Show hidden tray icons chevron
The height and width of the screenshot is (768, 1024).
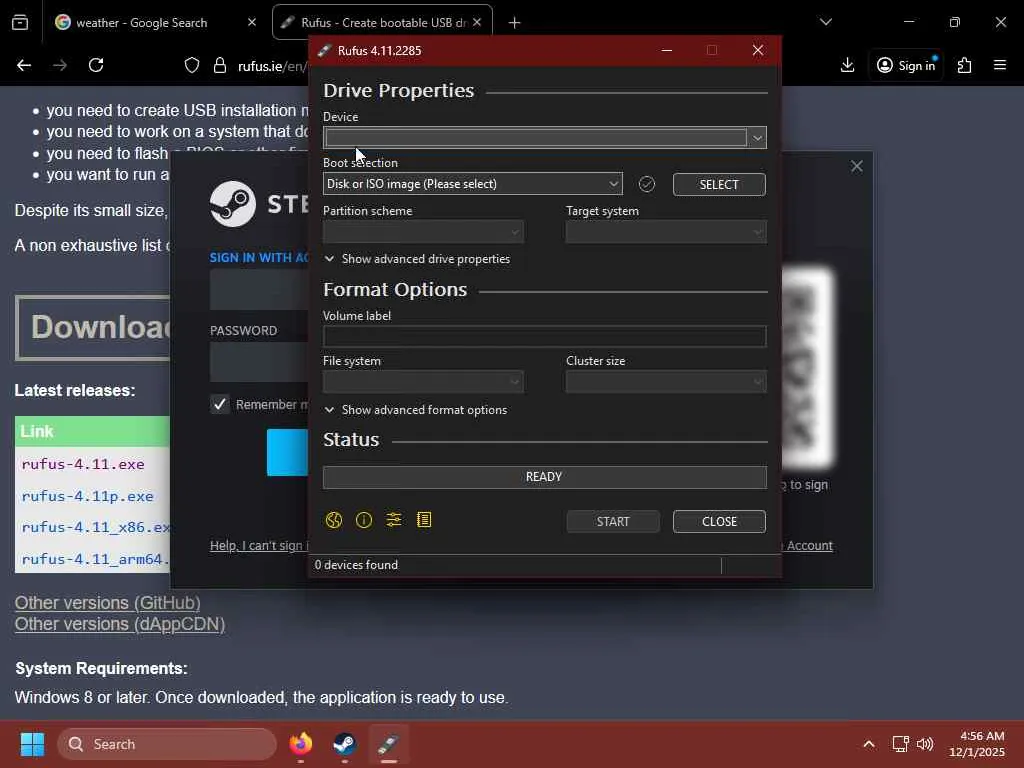tap(869, 744)
